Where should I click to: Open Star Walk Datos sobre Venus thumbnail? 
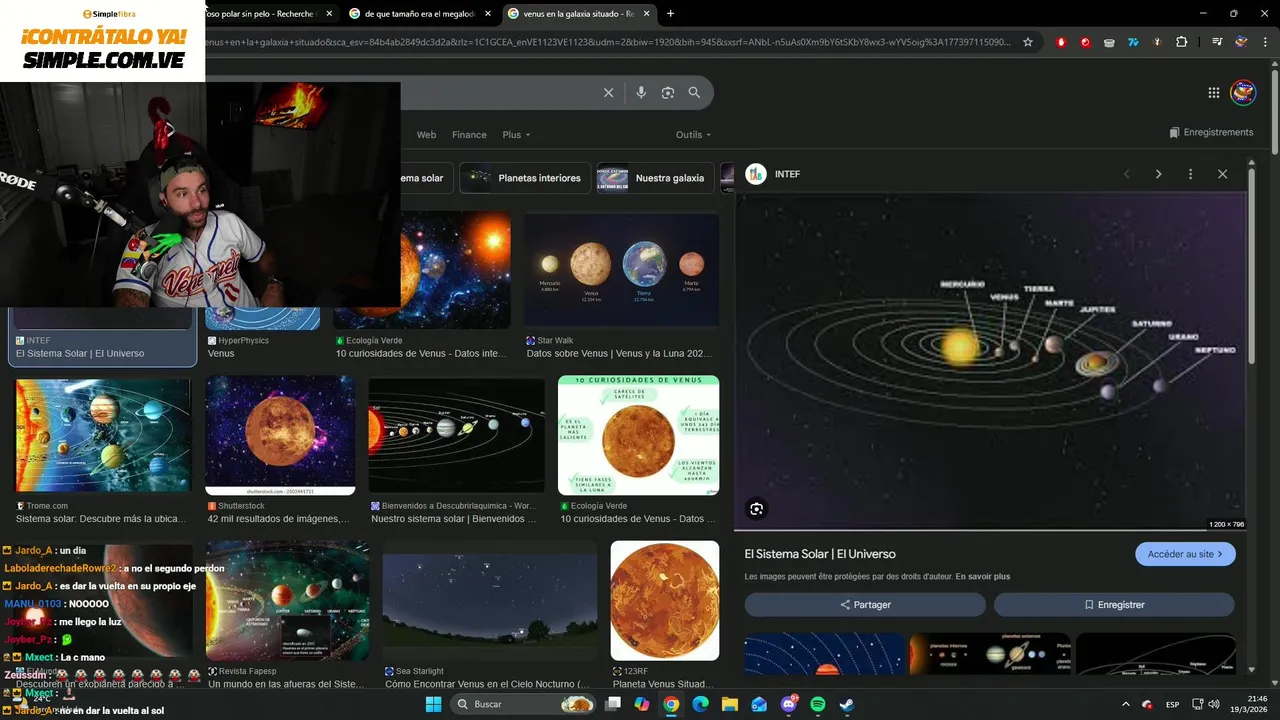[621, 270]
